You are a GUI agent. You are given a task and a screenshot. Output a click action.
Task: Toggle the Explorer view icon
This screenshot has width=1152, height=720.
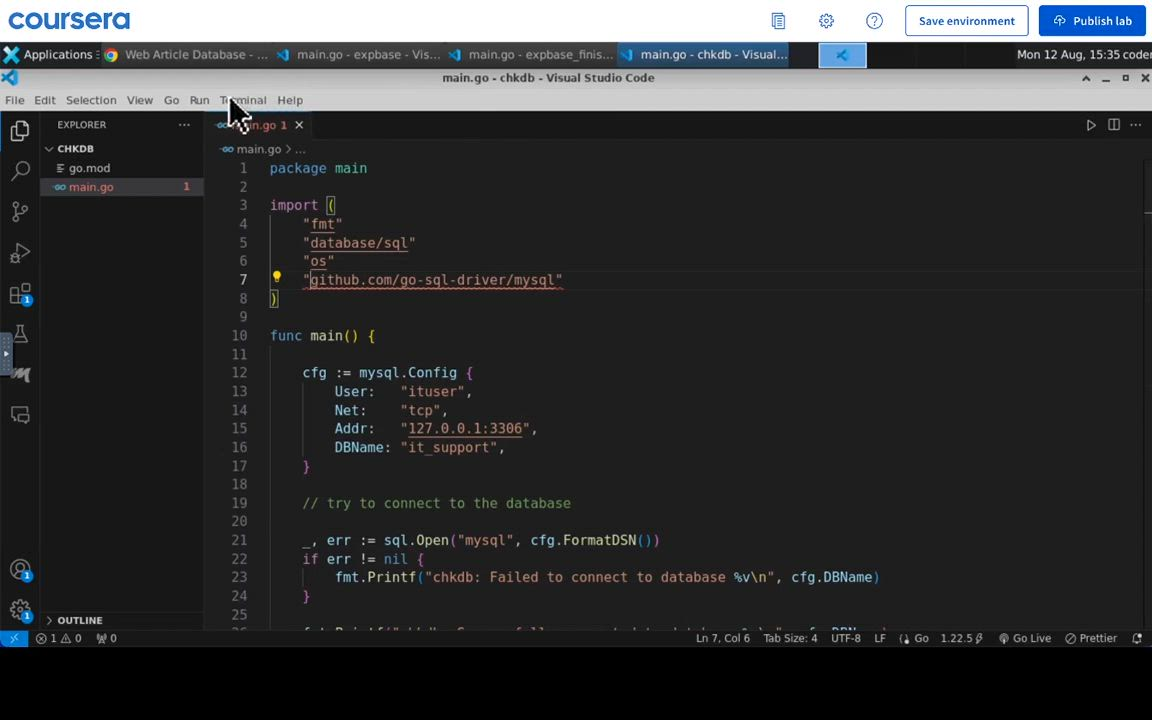click(x=20, y=130)
